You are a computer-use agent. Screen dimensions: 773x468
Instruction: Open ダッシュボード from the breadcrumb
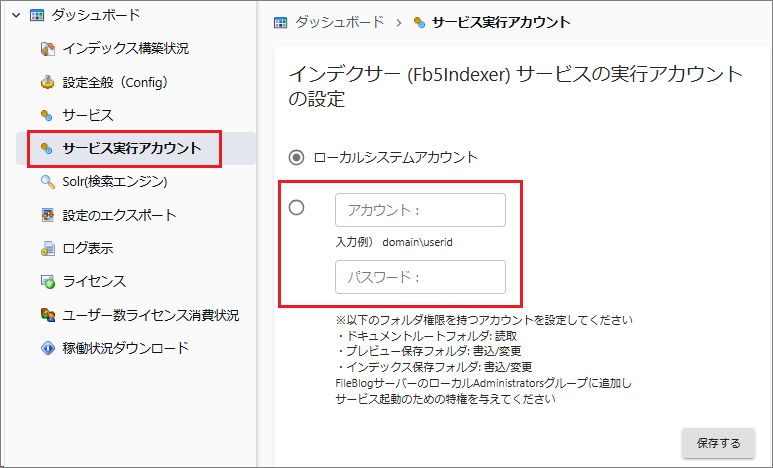pos(339,22)
